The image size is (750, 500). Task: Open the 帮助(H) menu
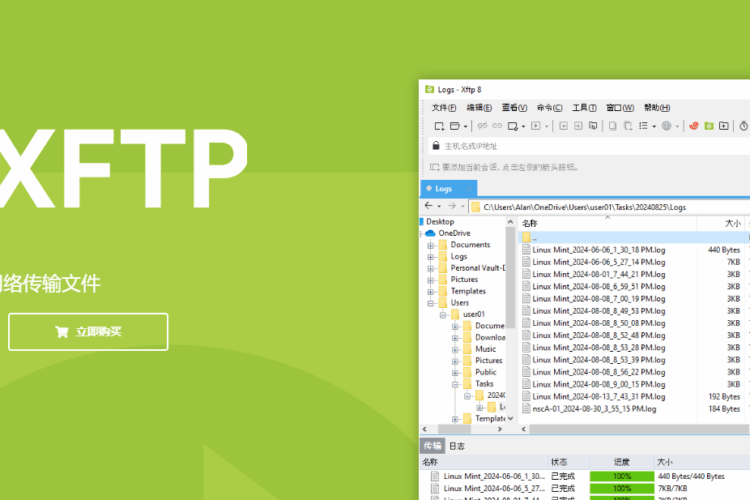[x=657, y=108]
